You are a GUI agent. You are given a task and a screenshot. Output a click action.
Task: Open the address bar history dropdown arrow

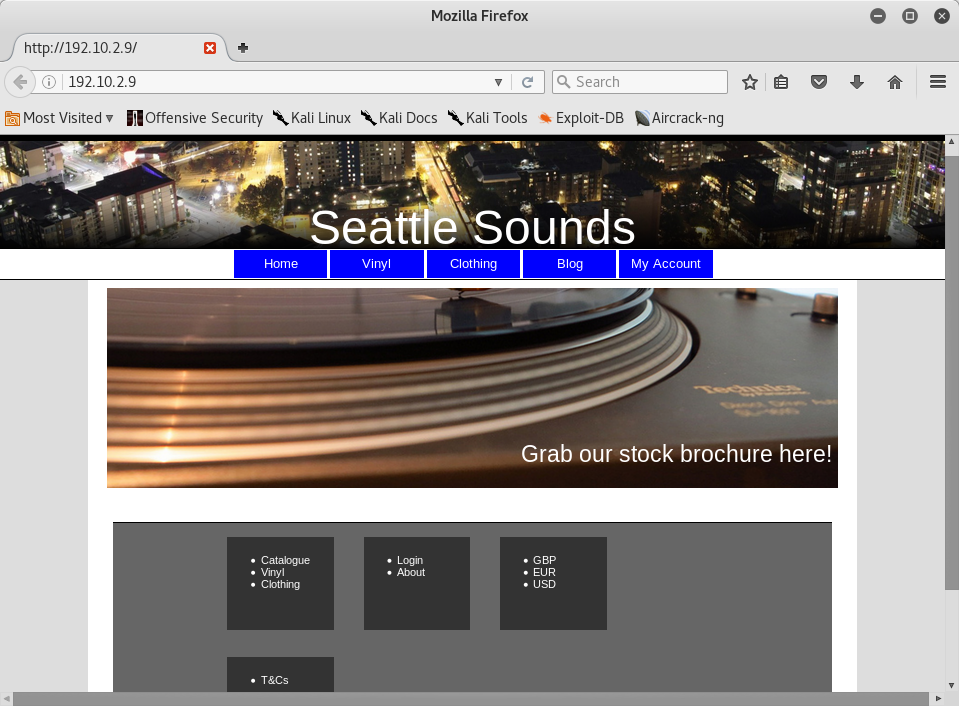(x=498, y=82)
